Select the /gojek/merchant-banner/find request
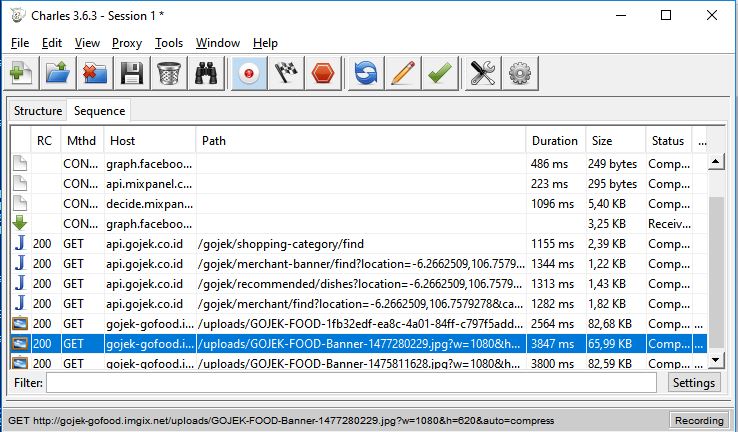This screenshot has height=432, width=738. click(x=358, y=264)
